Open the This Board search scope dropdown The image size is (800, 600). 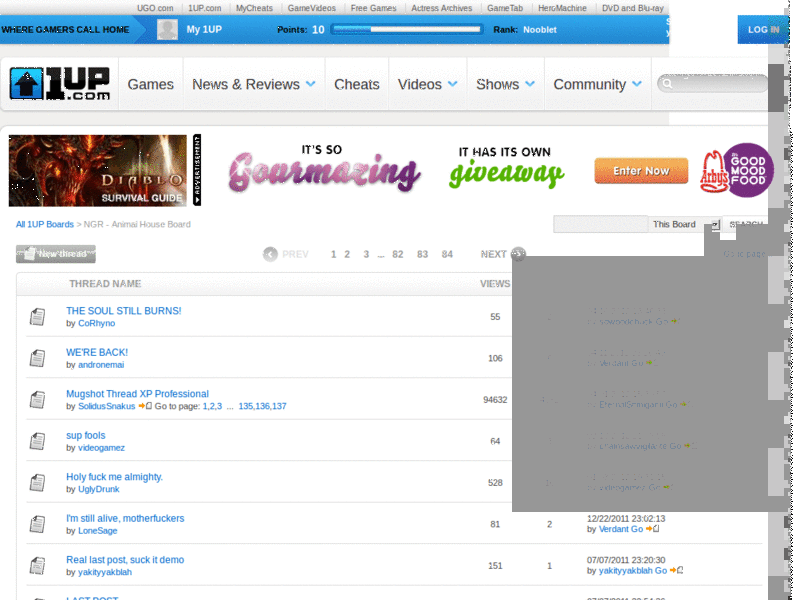click(x=686, y=224)
